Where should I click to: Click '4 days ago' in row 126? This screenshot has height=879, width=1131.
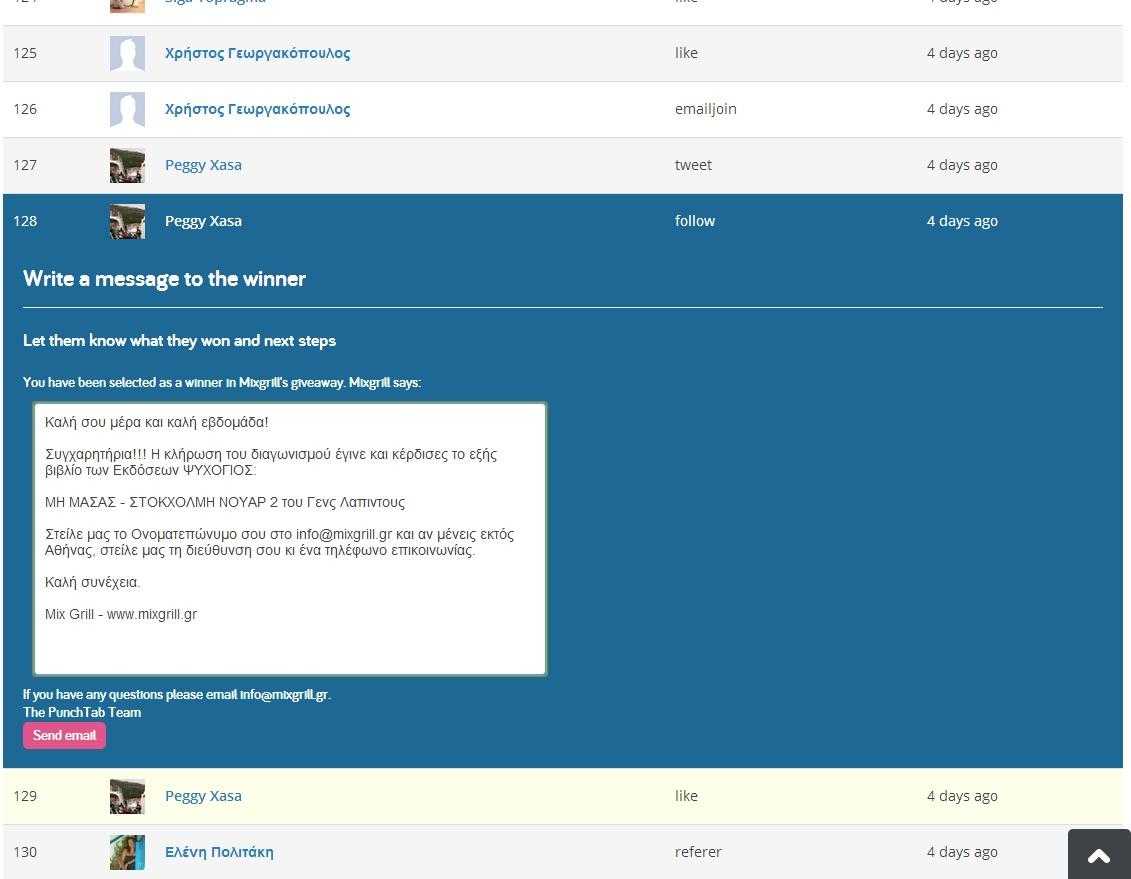tap(962, 109)
